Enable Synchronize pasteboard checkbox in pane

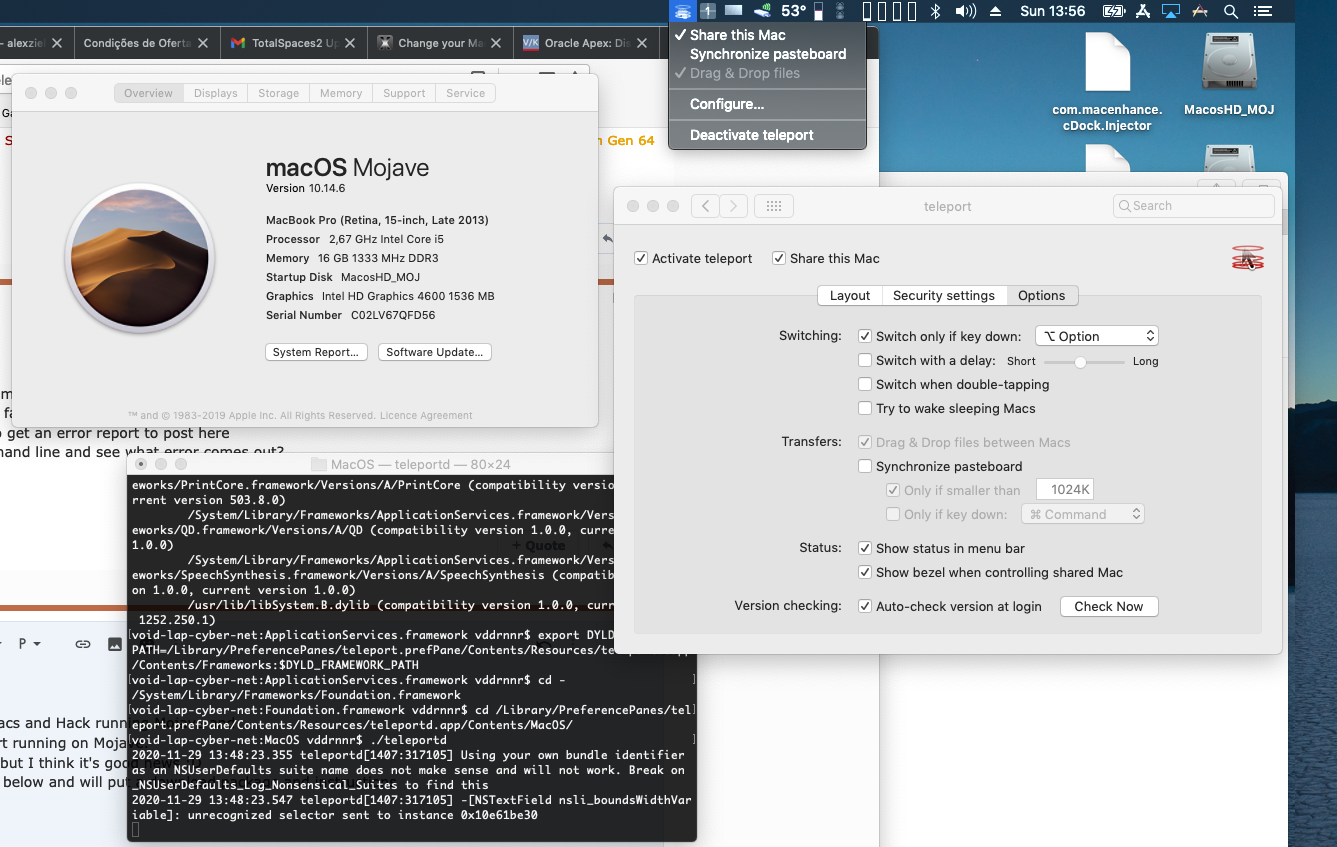tap(865, 466)
